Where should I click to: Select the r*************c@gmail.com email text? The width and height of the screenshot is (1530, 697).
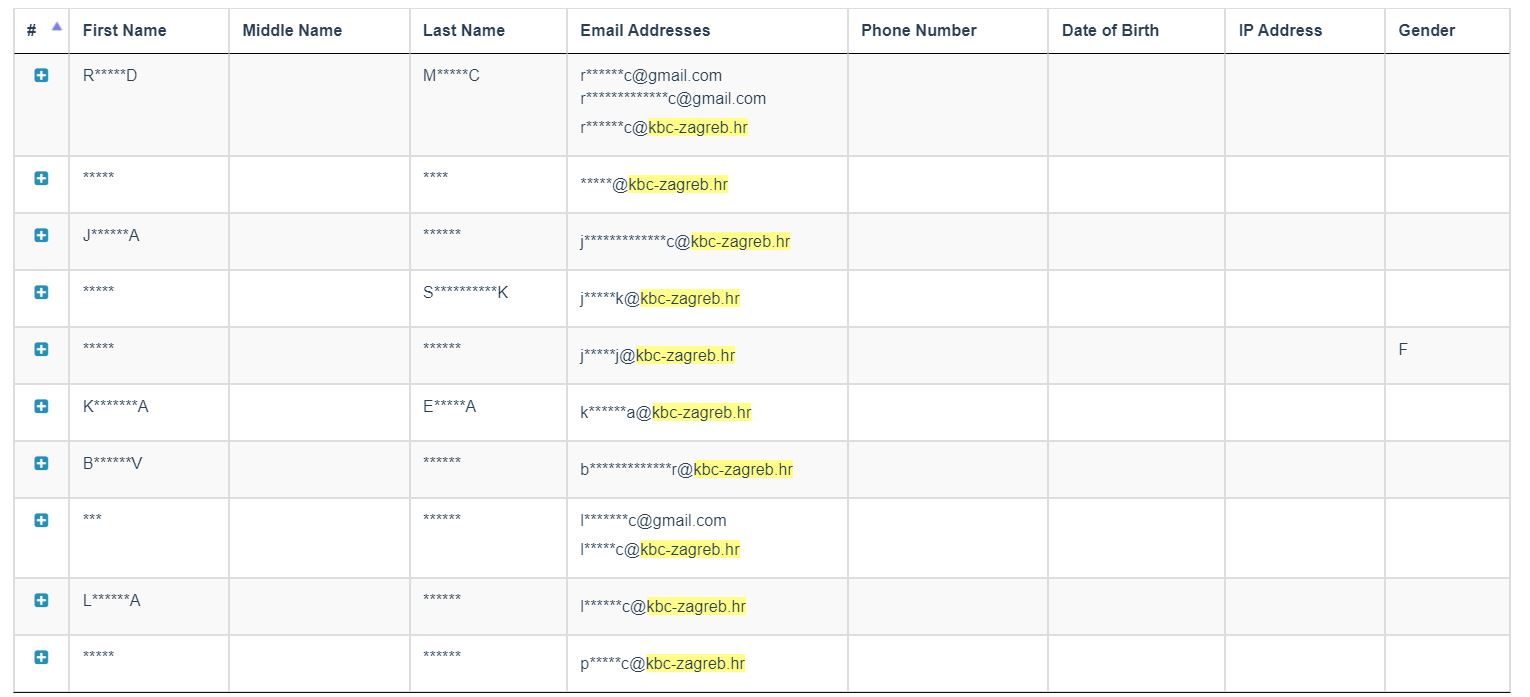673,98
